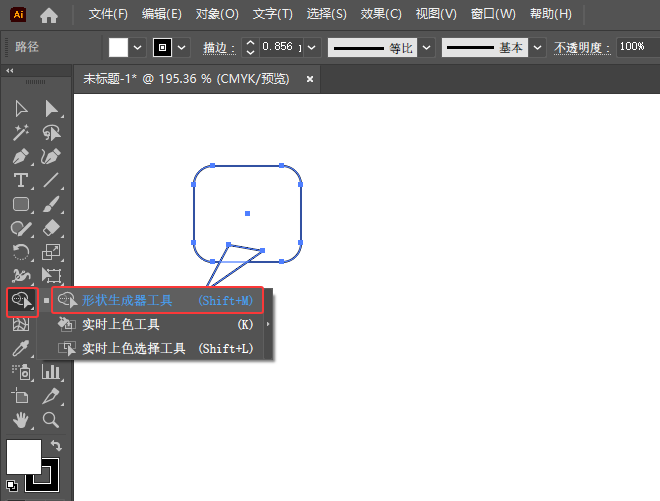Activate the Type tool

point(21,180)
